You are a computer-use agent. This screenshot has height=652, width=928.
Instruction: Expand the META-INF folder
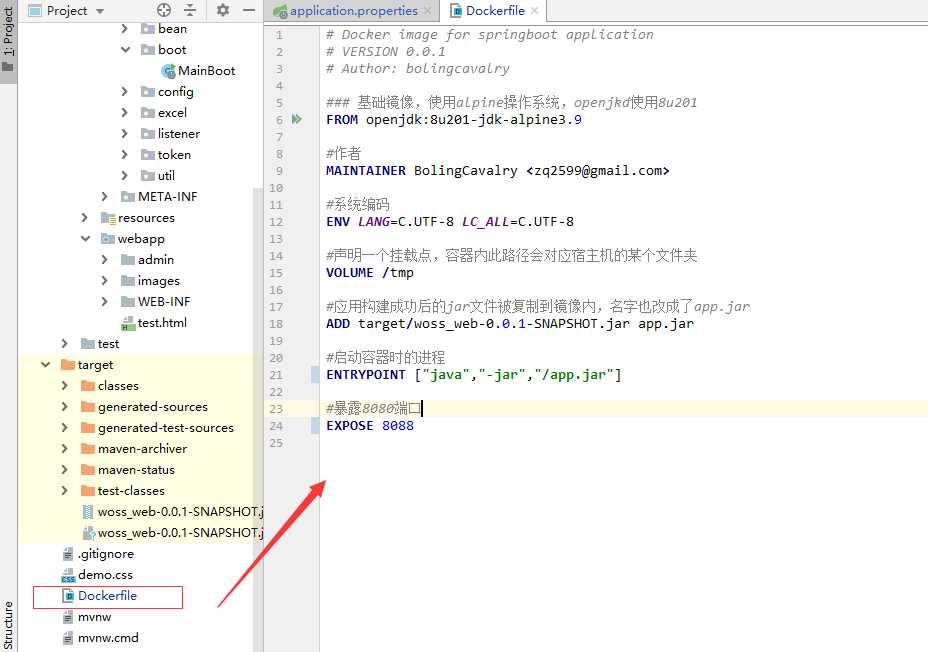point(105,196)
